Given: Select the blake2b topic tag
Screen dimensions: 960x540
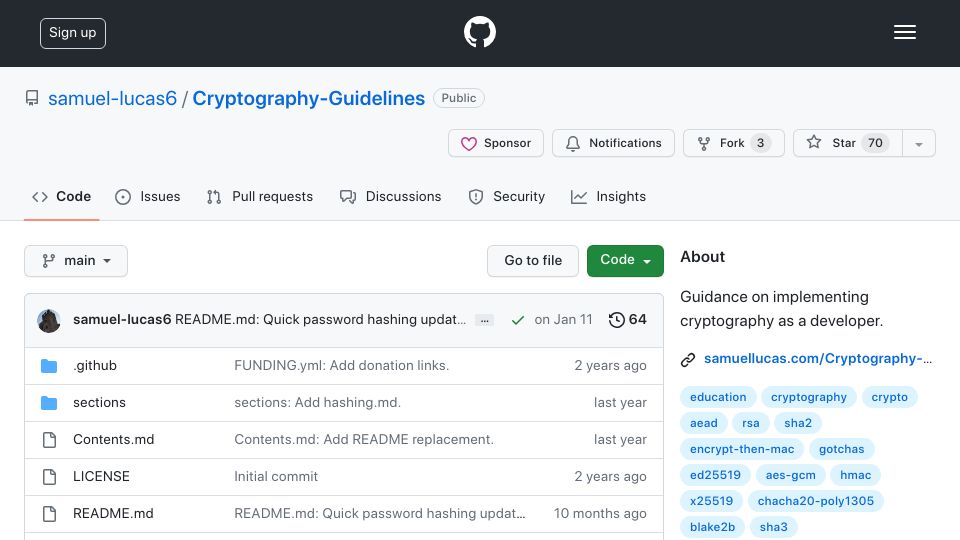Looking at the screenshot, I should 712,527.
